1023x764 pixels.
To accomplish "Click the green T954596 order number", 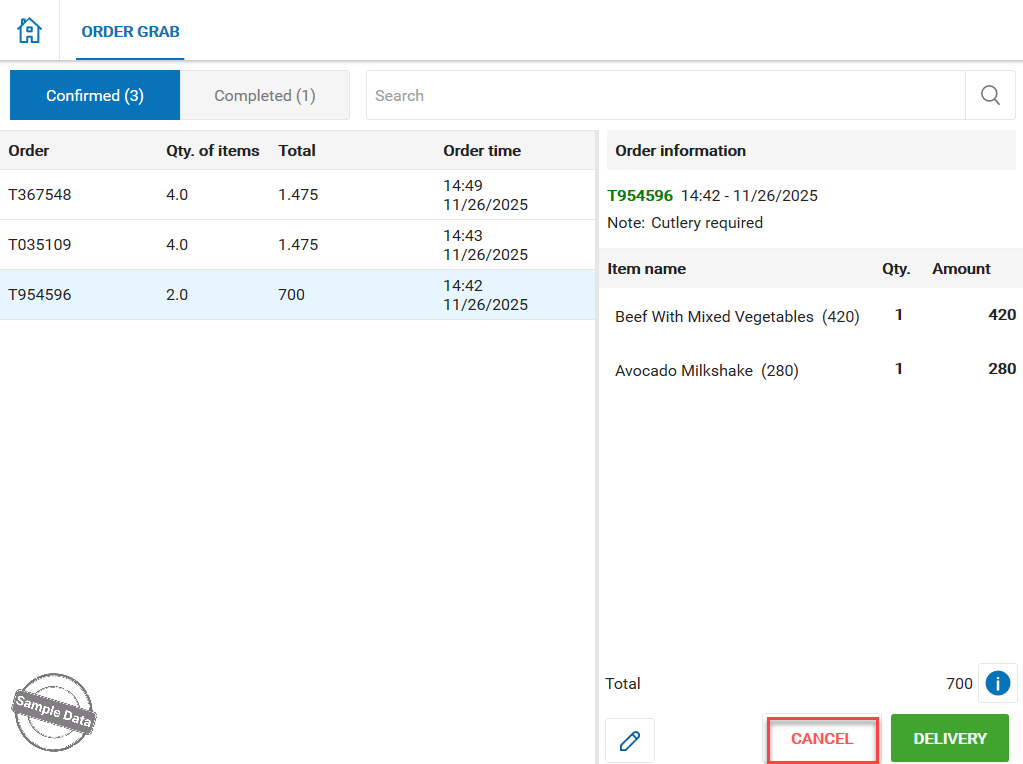I will point(640,196).
